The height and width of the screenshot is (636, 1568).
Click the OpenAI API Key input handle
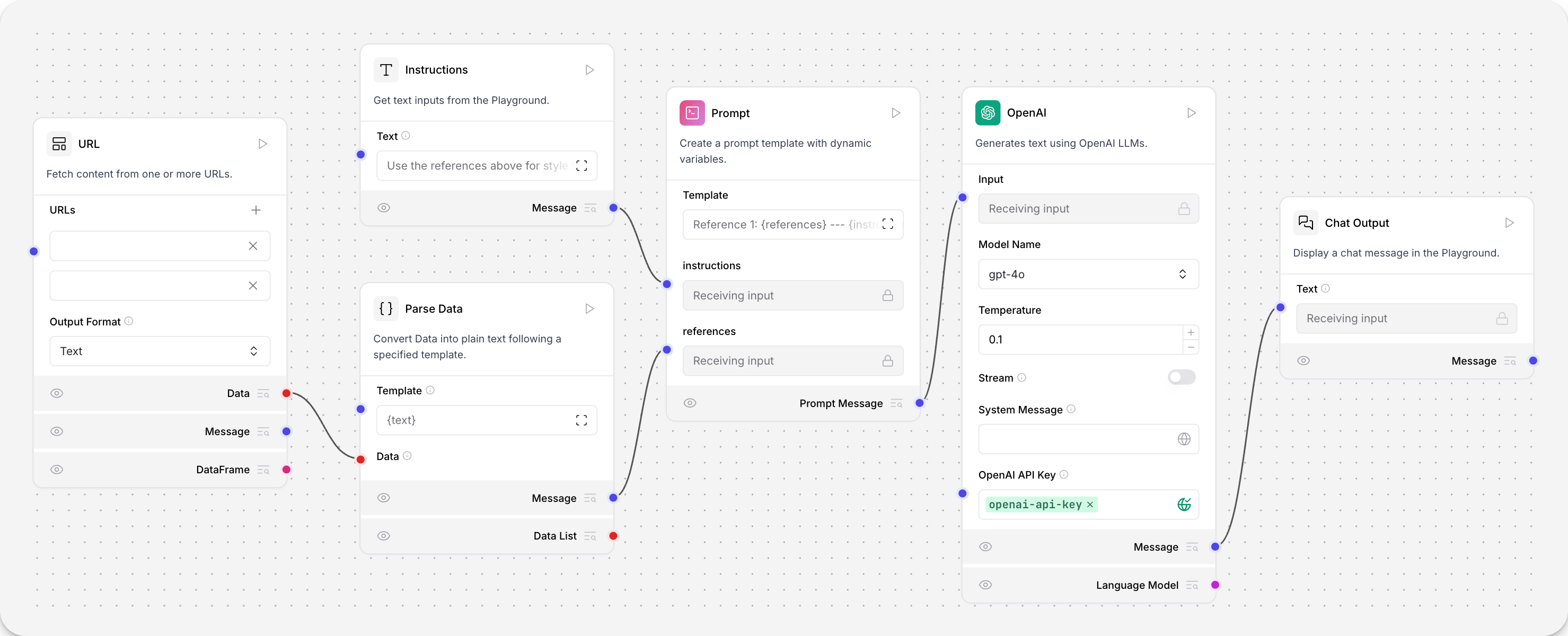point(962,493)
